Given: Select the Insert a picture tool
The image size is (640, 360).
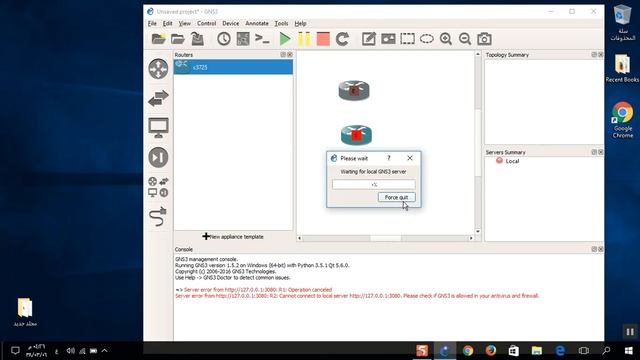Looking at the screenshot, I should coord(388,39).
